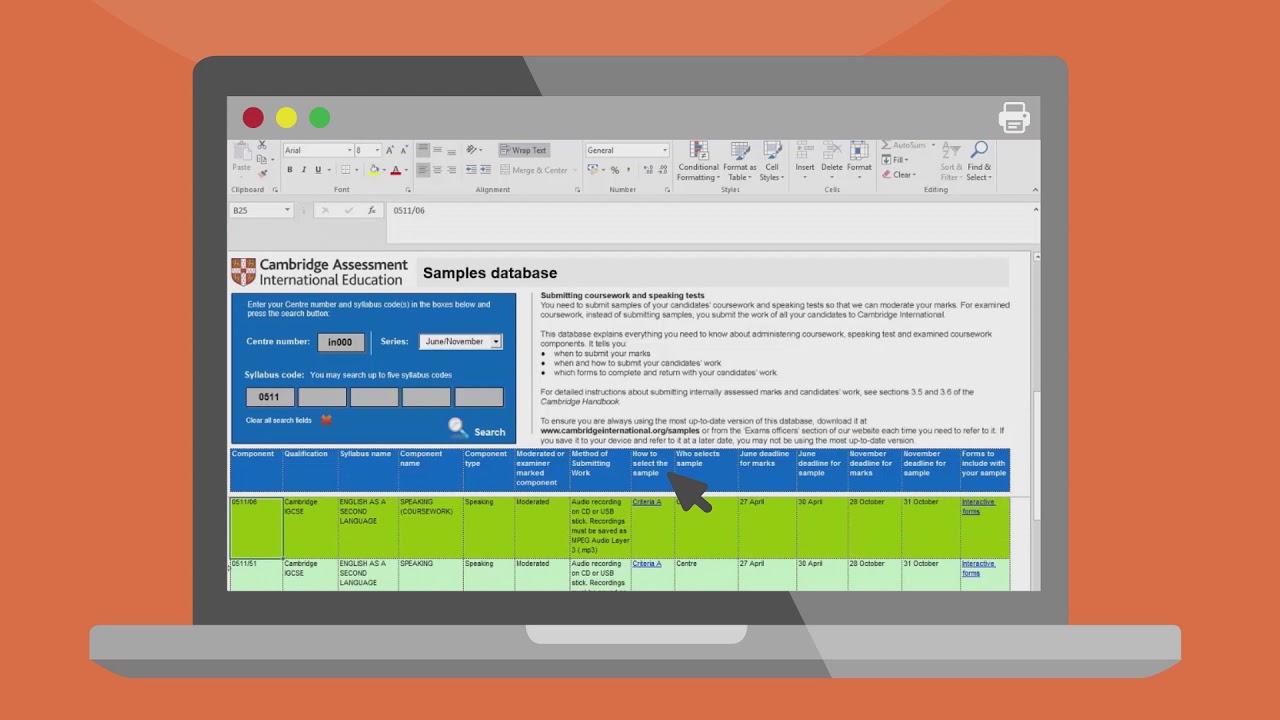Click the accounting number format icon
This screenshot has height=720, width=1280.
click(x=595, y=170)
